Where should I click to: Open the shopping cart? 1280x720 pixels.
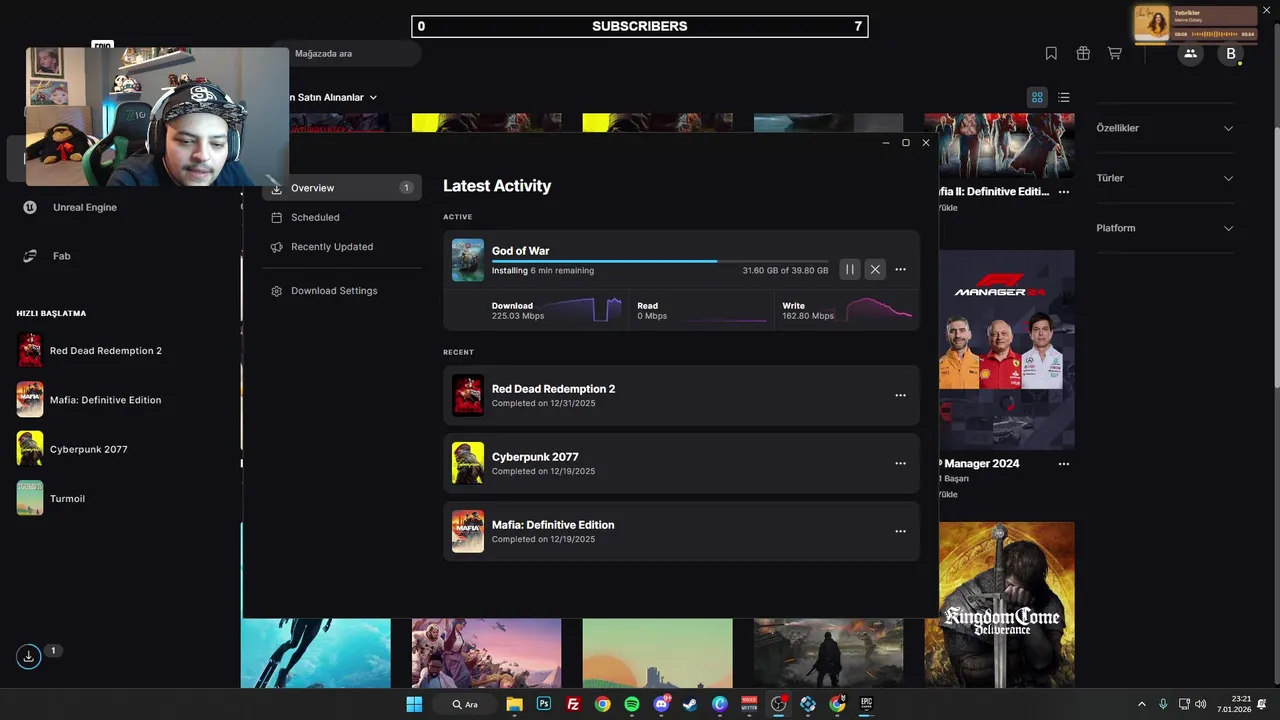coord(1114,53)
